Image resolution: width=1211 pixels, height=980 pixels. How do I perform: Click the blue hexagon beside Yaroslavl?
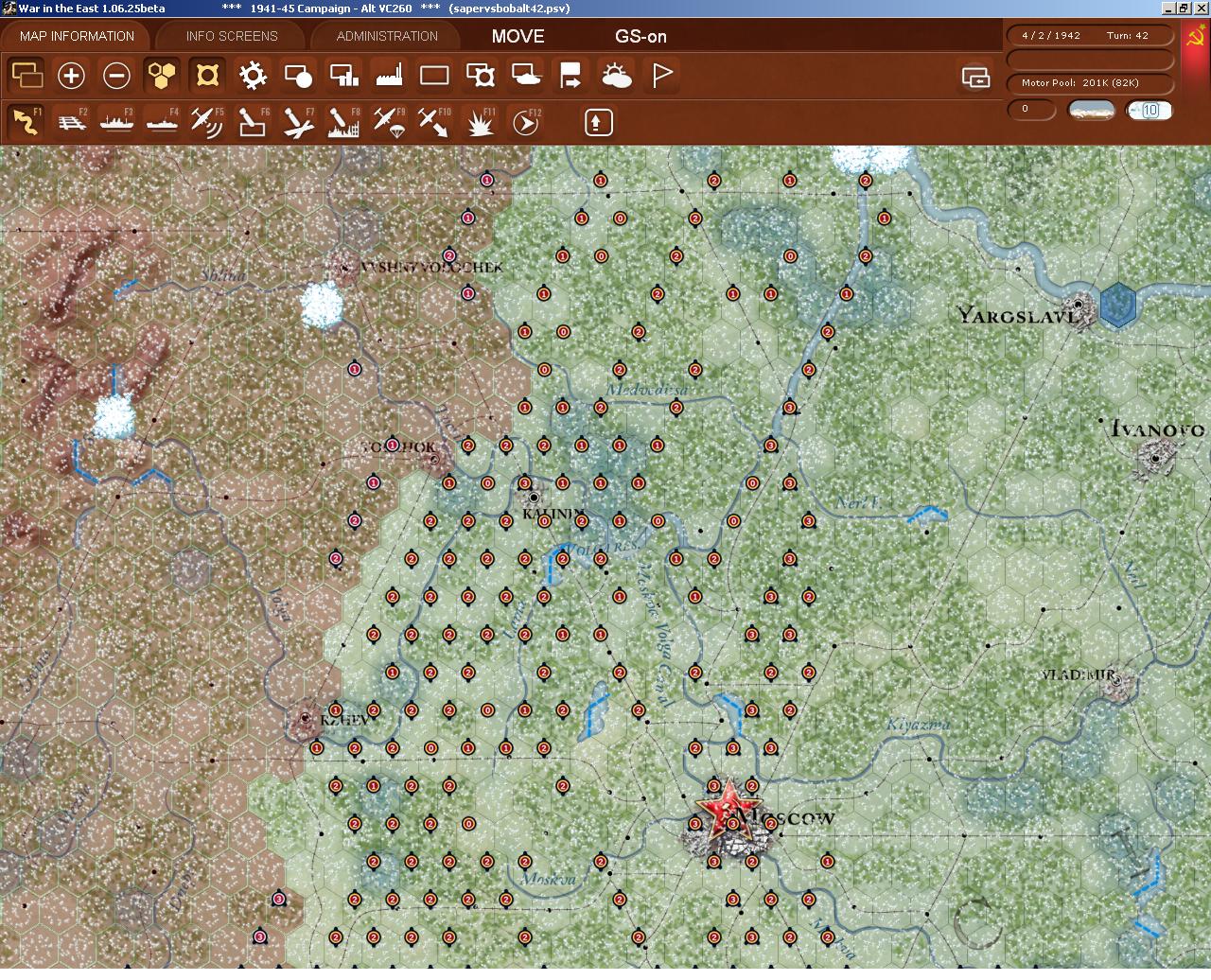pos(1117,306)
